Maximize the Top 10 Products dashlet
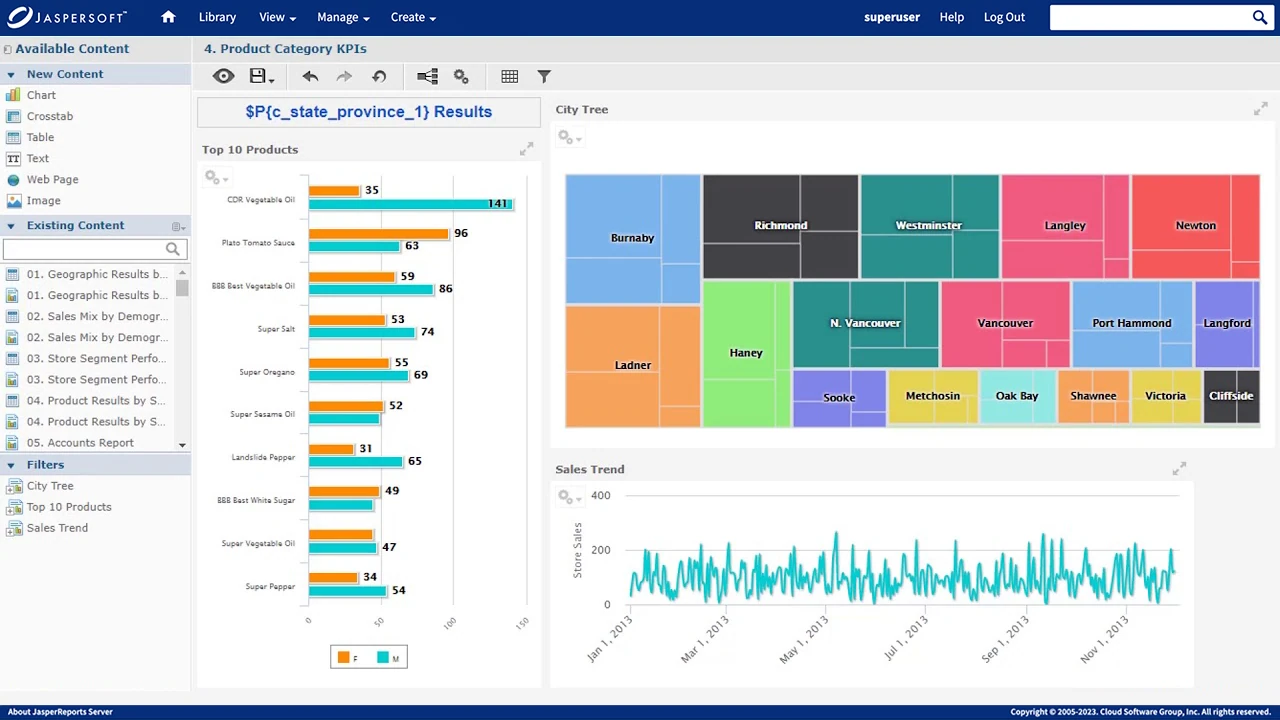Viewport: 1280px width, 720px height. (526, 149)
